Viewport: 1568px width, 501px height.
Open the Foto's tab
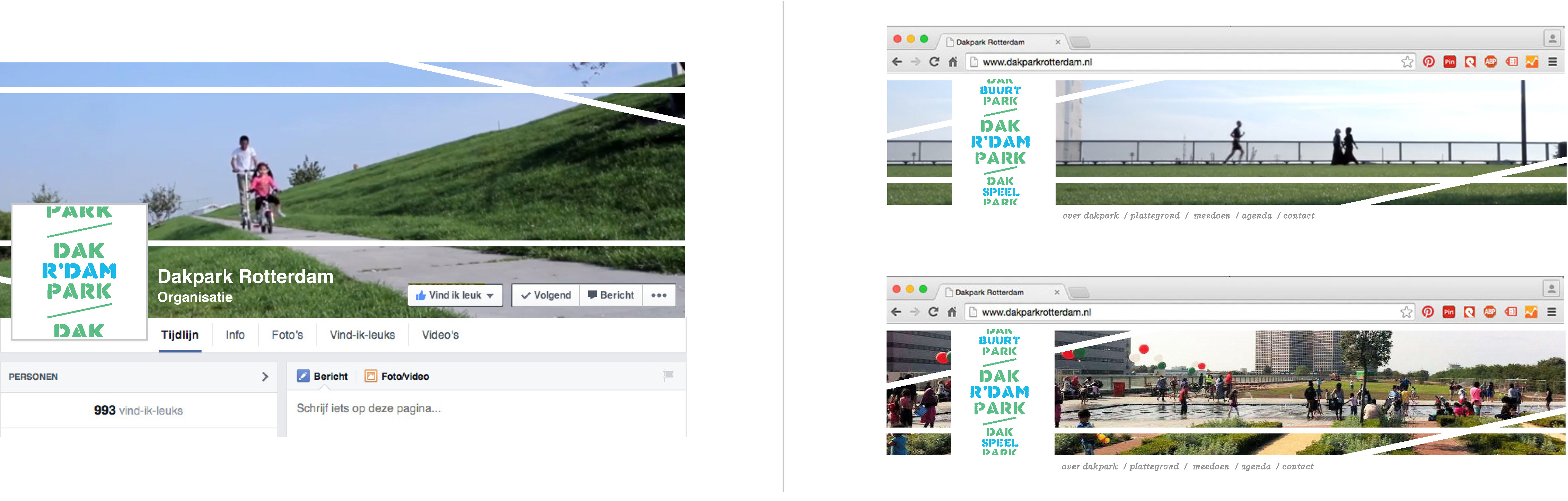coord(287,335)
